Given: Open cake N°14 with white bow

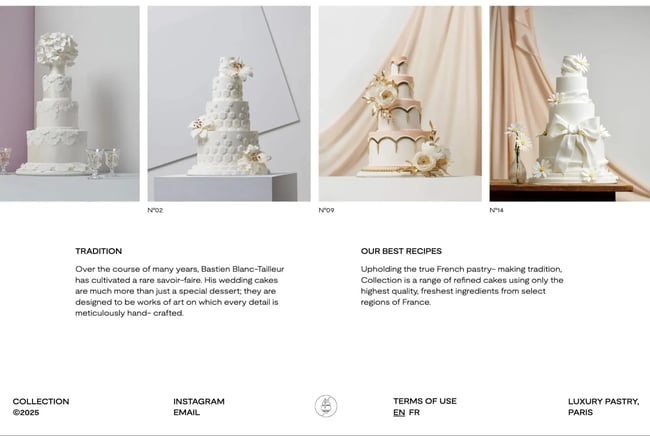Looking at the screenshot, I should (570, 104).
